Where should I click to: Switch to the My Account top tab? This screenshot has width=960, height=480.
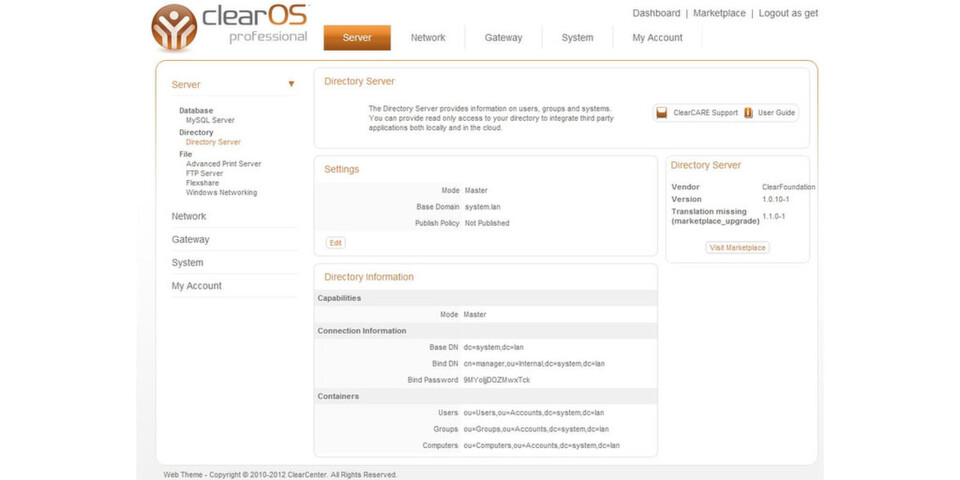[657, 37]
